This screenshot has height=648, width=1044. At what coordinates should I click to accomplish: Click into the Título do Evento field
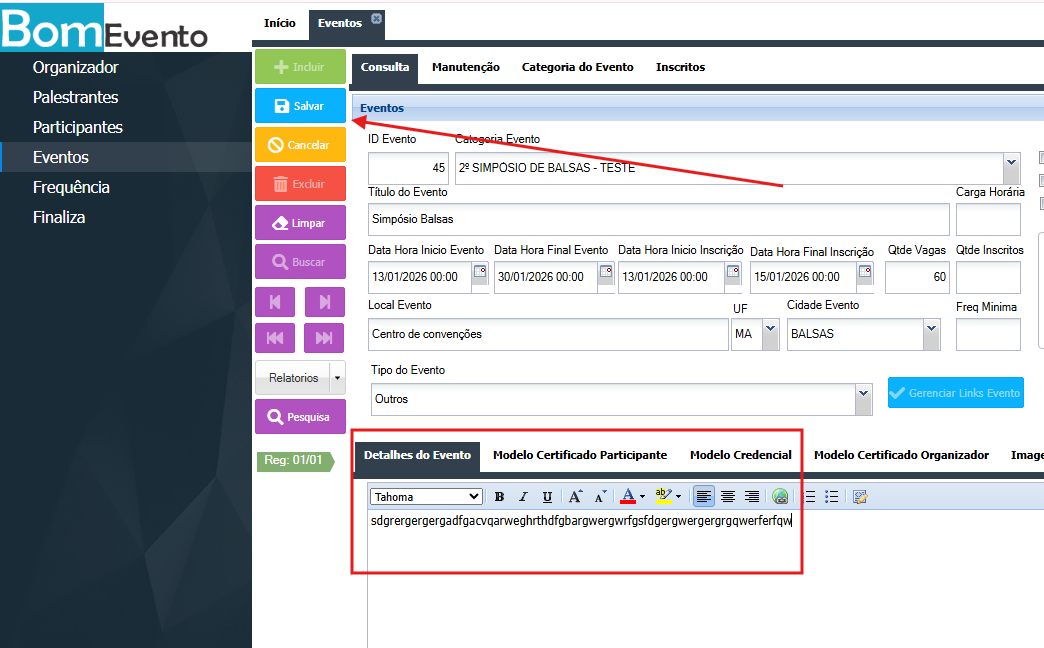pos(658,219)
